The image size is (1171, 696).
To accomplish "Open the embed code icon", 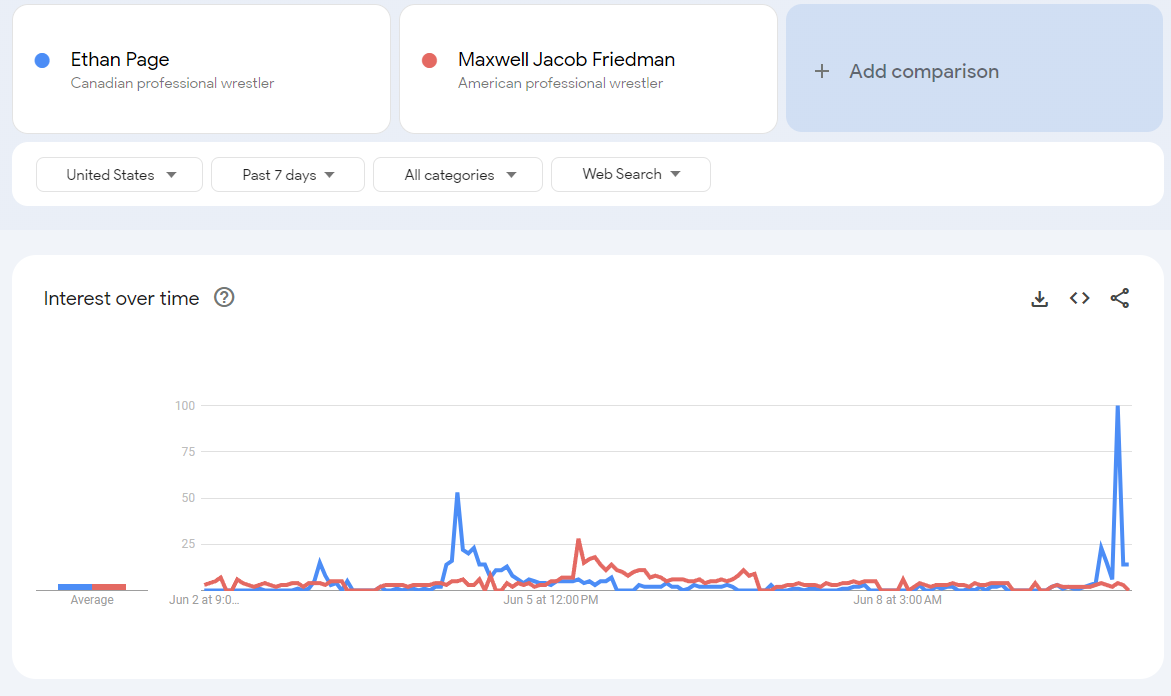I will 1079,298.
